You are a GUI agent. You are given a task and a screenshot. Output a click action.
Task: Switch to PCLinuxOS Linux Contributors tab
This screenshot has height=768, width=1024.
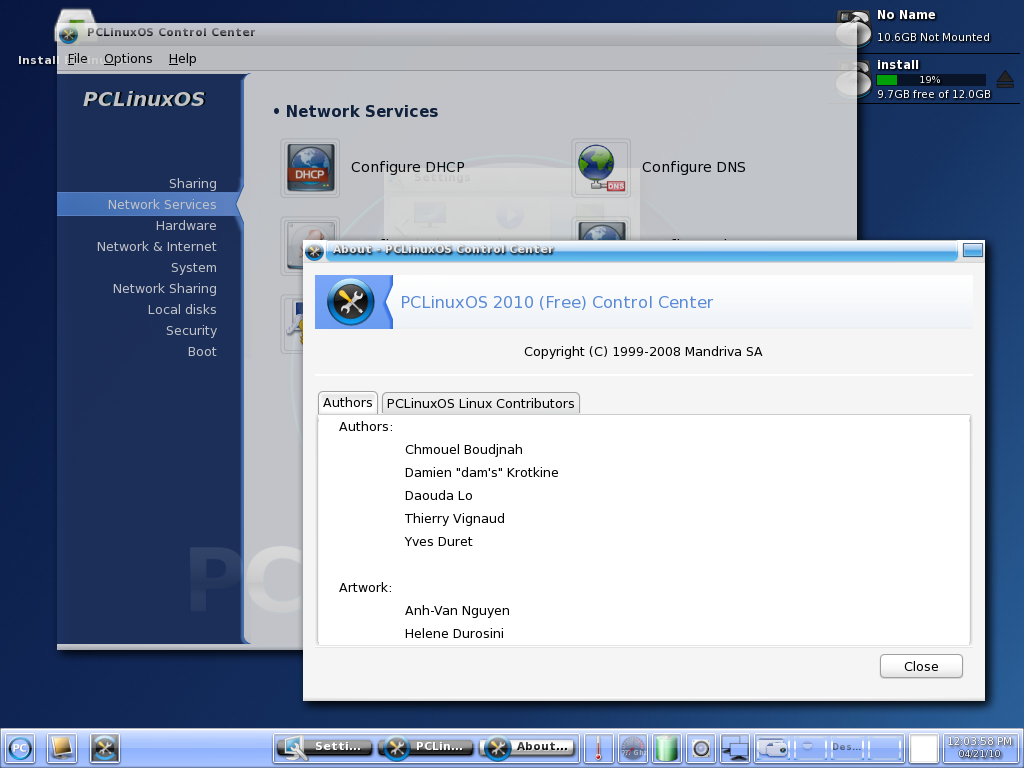[x=480, y=403]
